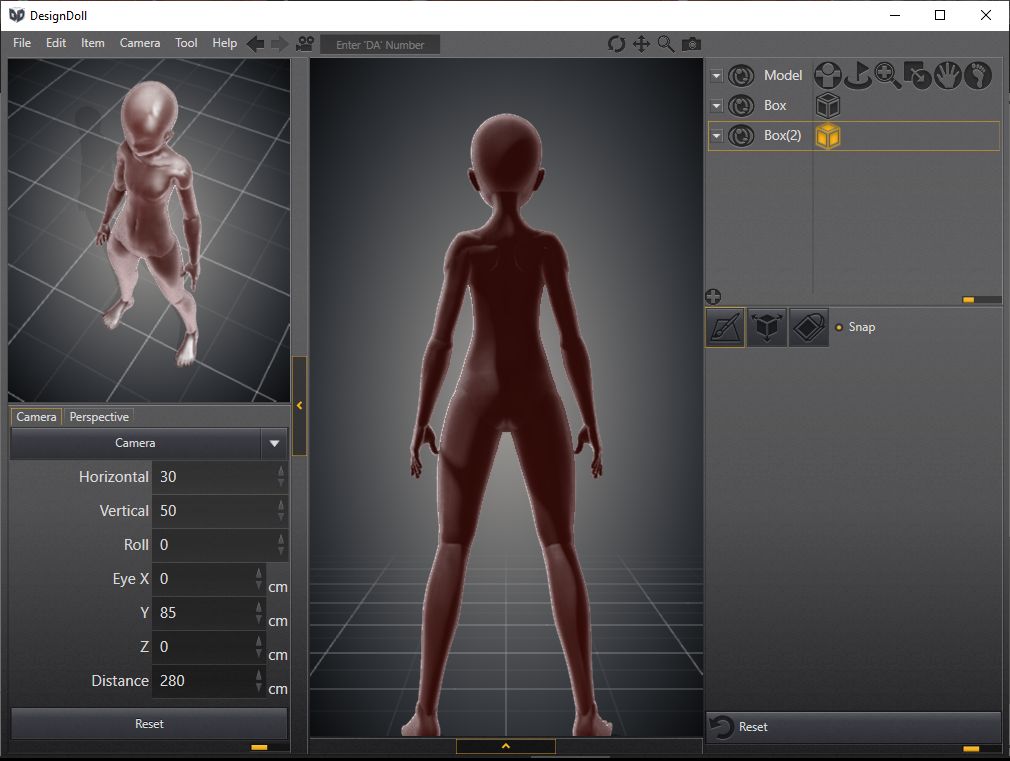Expand the Box row dropdown arrow
Image resolution: width=1010 pixels, height=761 pixels.
(x=716, y=106)
